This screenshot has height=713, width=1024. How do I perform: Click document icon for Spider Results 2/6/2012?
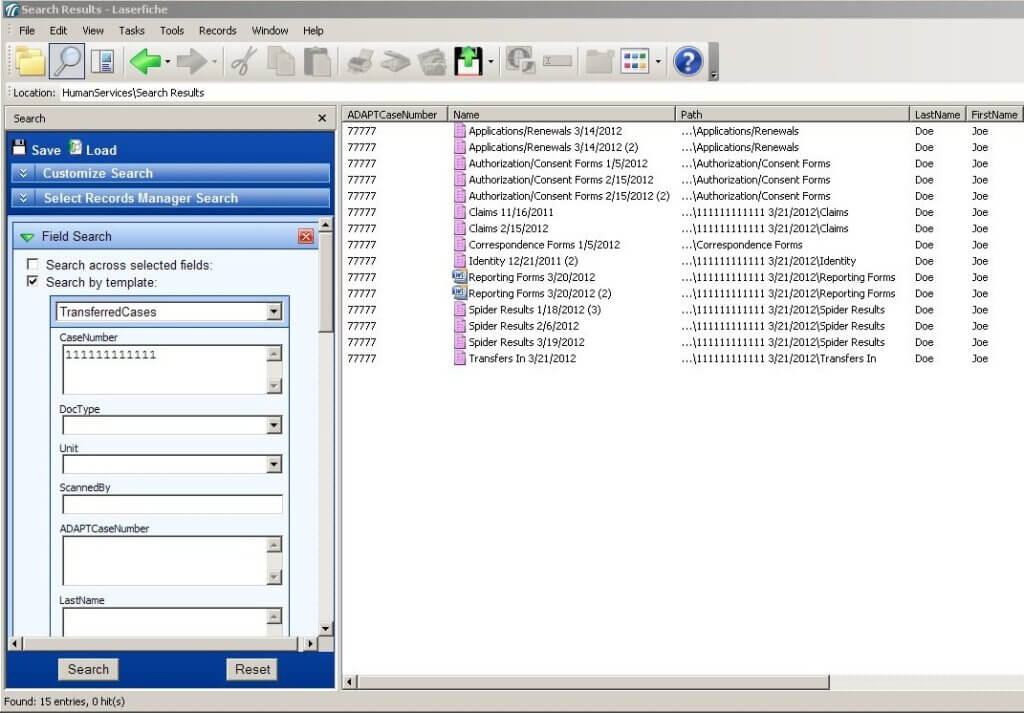coord(460,326)
